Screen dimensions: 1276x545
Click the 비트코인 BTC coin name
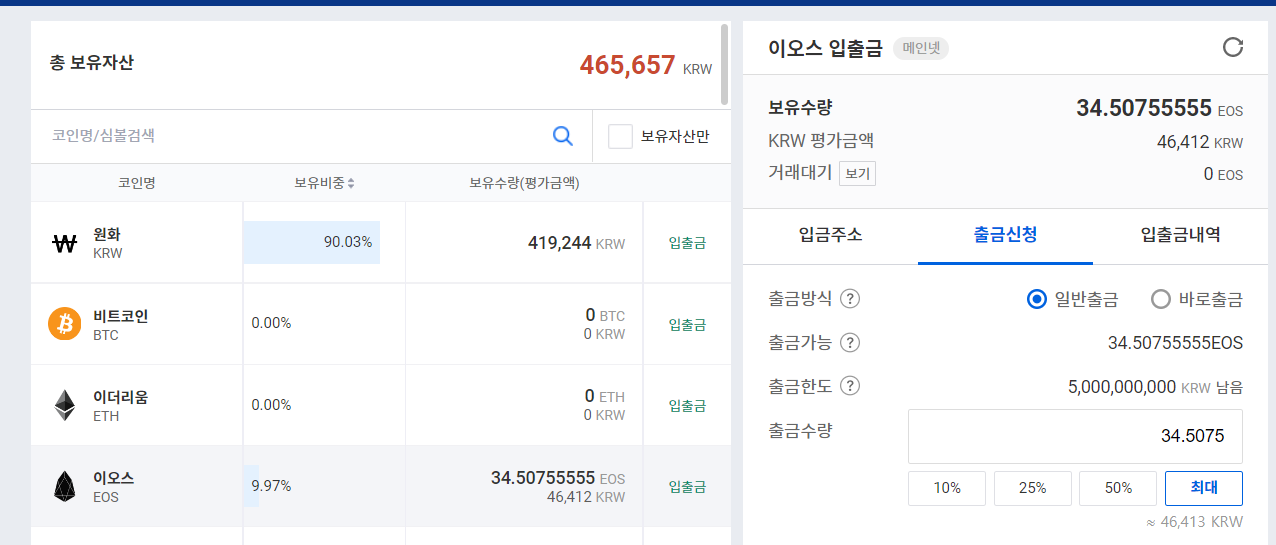(x=120, y=324)
